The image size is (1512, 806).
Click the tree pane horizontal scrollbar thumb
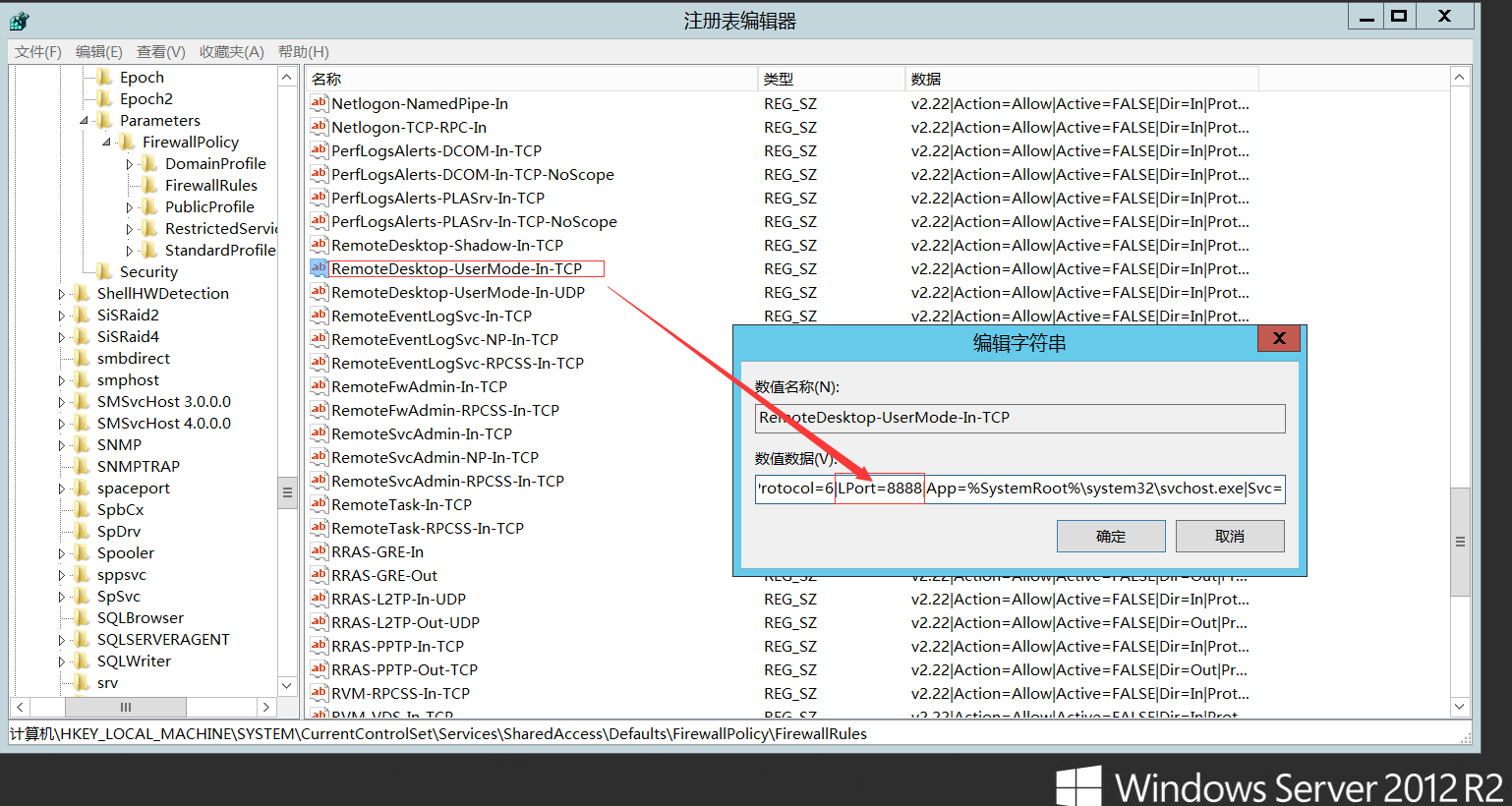tap(126, 707)
